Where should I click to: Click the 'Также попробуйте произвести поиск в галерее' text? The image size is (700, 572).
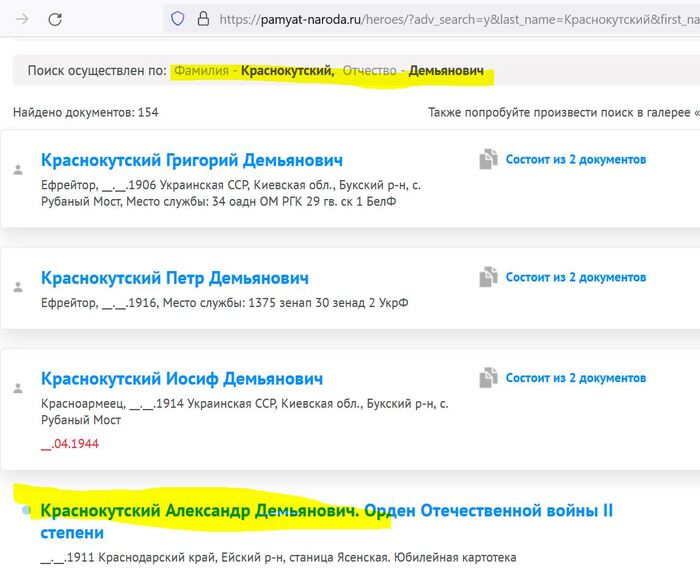tap(562, 112)
